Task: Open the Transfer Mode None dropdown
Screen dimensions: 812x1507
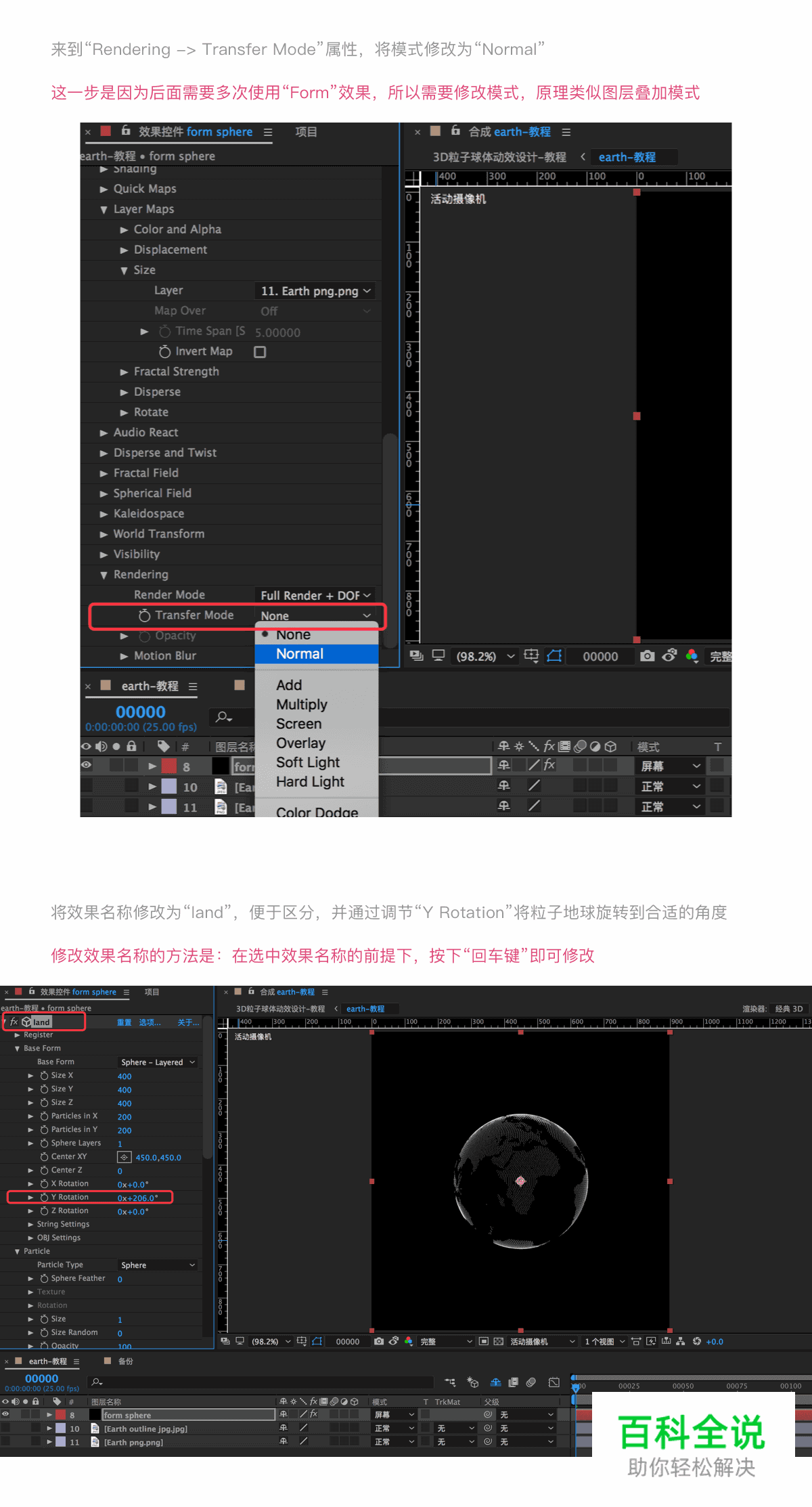Action: coord(316,615)
